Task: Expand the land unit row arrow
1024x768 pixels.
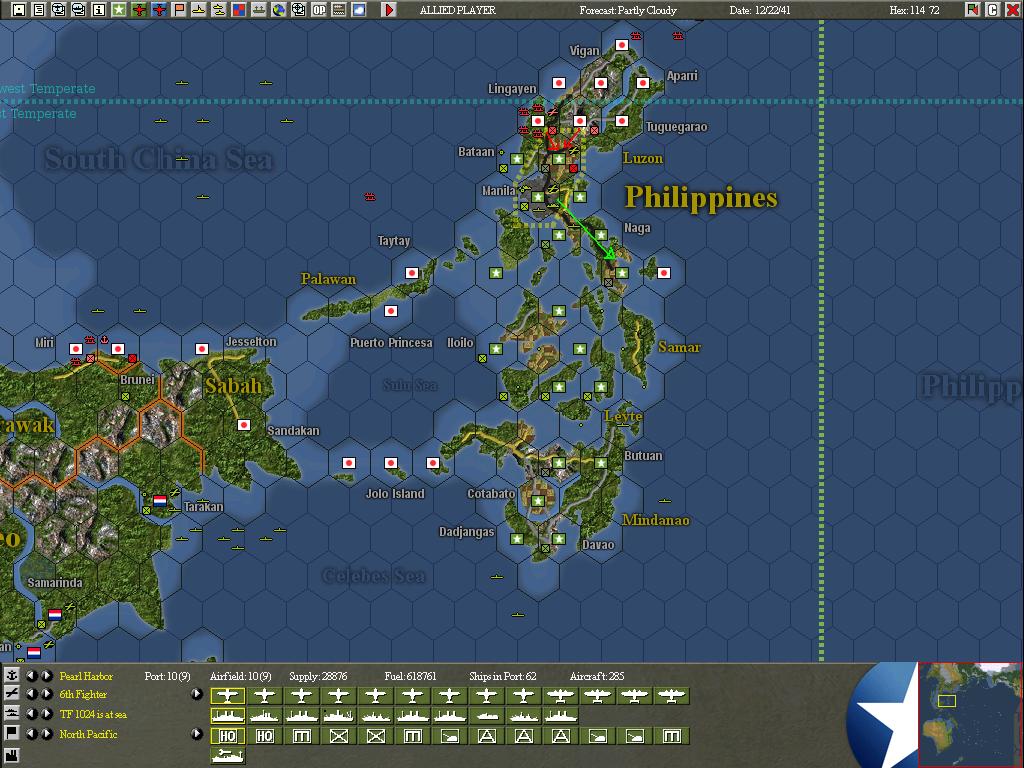Action: tap(196, 733)
